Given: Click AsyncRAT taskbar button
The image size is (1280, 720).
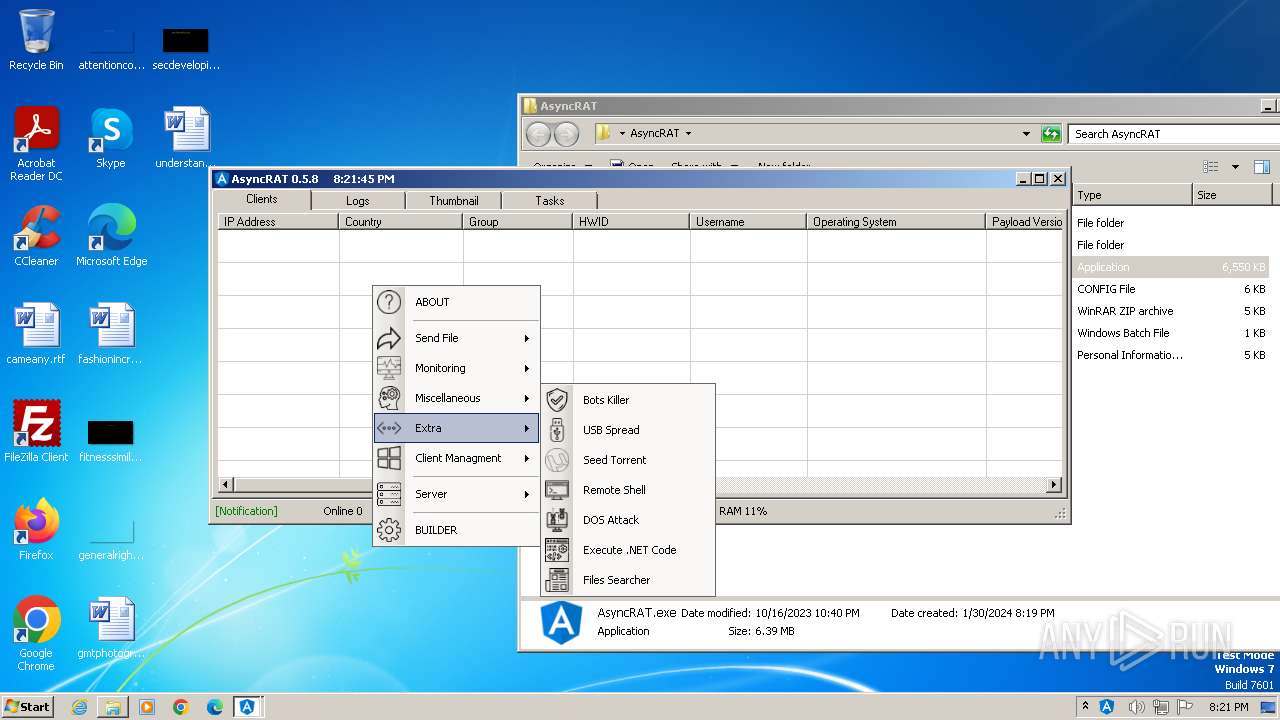Looking at the screenshot, I should pyautogui.click(x=247, y=706).
